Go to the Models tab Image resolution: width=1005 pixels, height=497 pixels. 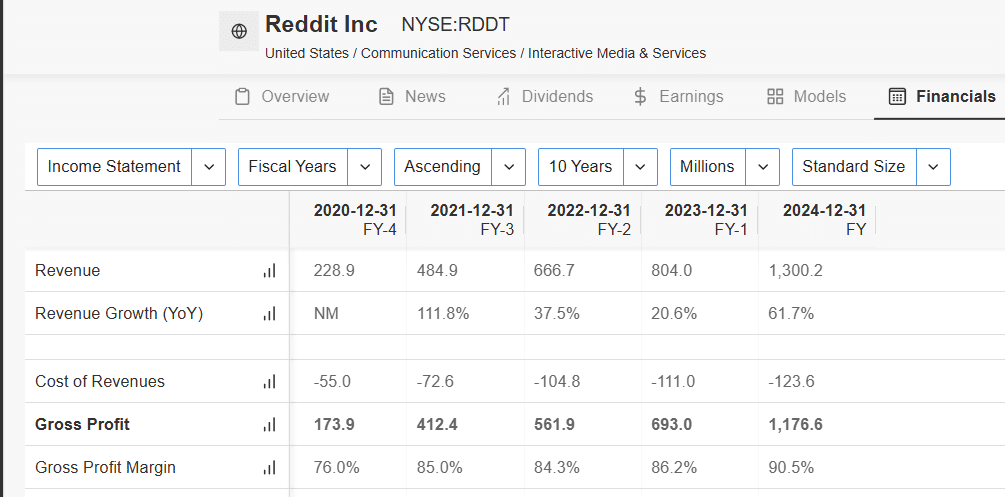tap(806, 97)
